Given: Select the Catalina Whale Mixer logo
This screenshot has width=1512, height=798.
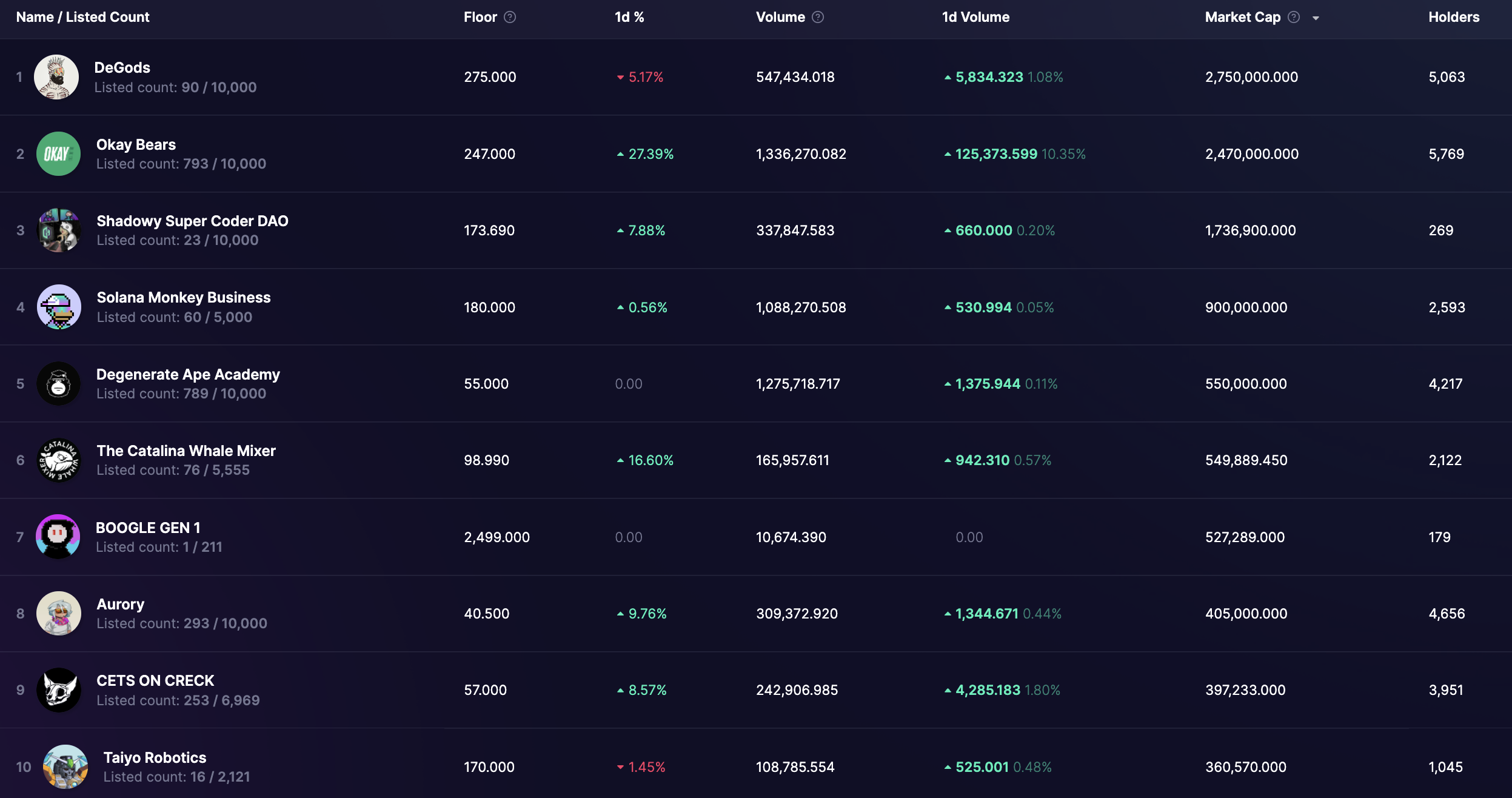Looking at the screenshot, I should [59, 460].
